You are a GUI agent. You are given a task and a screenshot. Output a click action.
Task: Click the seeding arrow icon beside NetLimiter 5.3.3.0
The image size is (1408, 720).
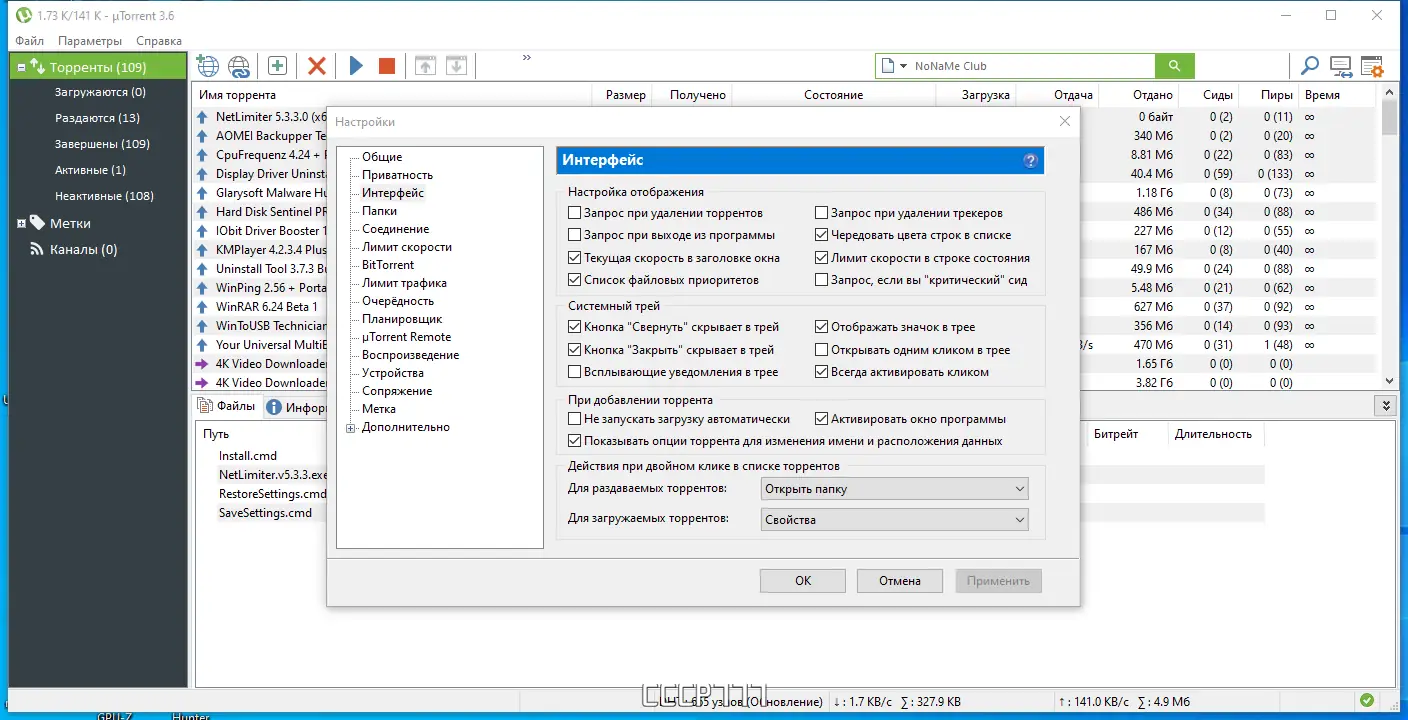203,117
